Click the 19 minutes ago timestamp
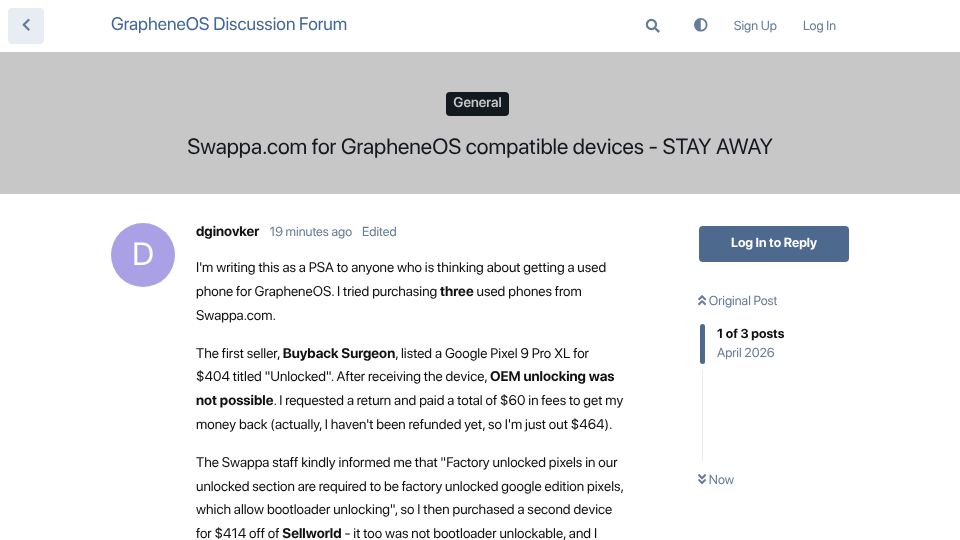The image size is (960, 540). (310, 232)
